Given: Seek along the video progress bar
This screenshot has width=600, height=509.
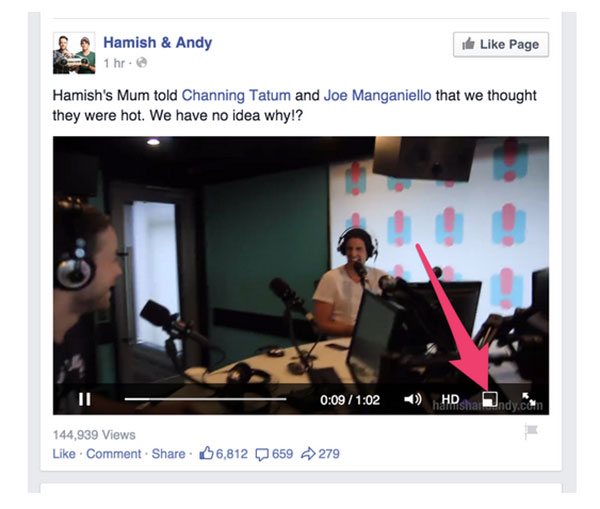Looking at the screenshot, I should [205, 399].
